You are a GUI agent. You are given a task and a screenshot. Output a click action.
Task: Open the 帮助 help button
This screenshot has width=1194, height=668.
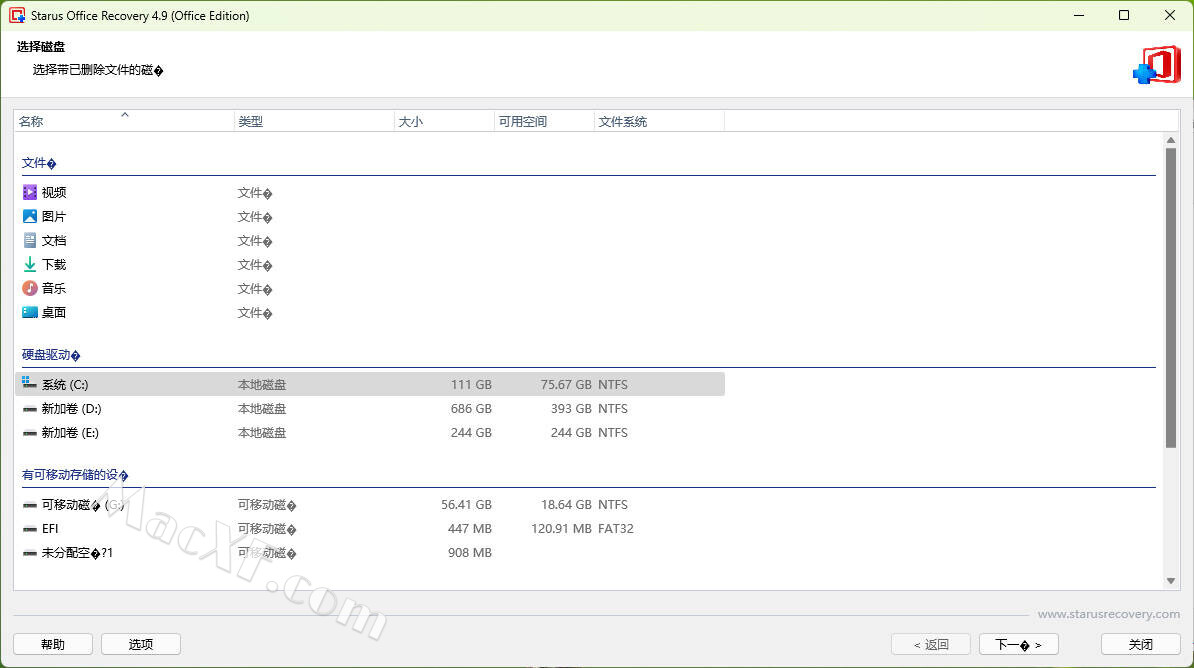pyautogui.click(x=53, y=644)
